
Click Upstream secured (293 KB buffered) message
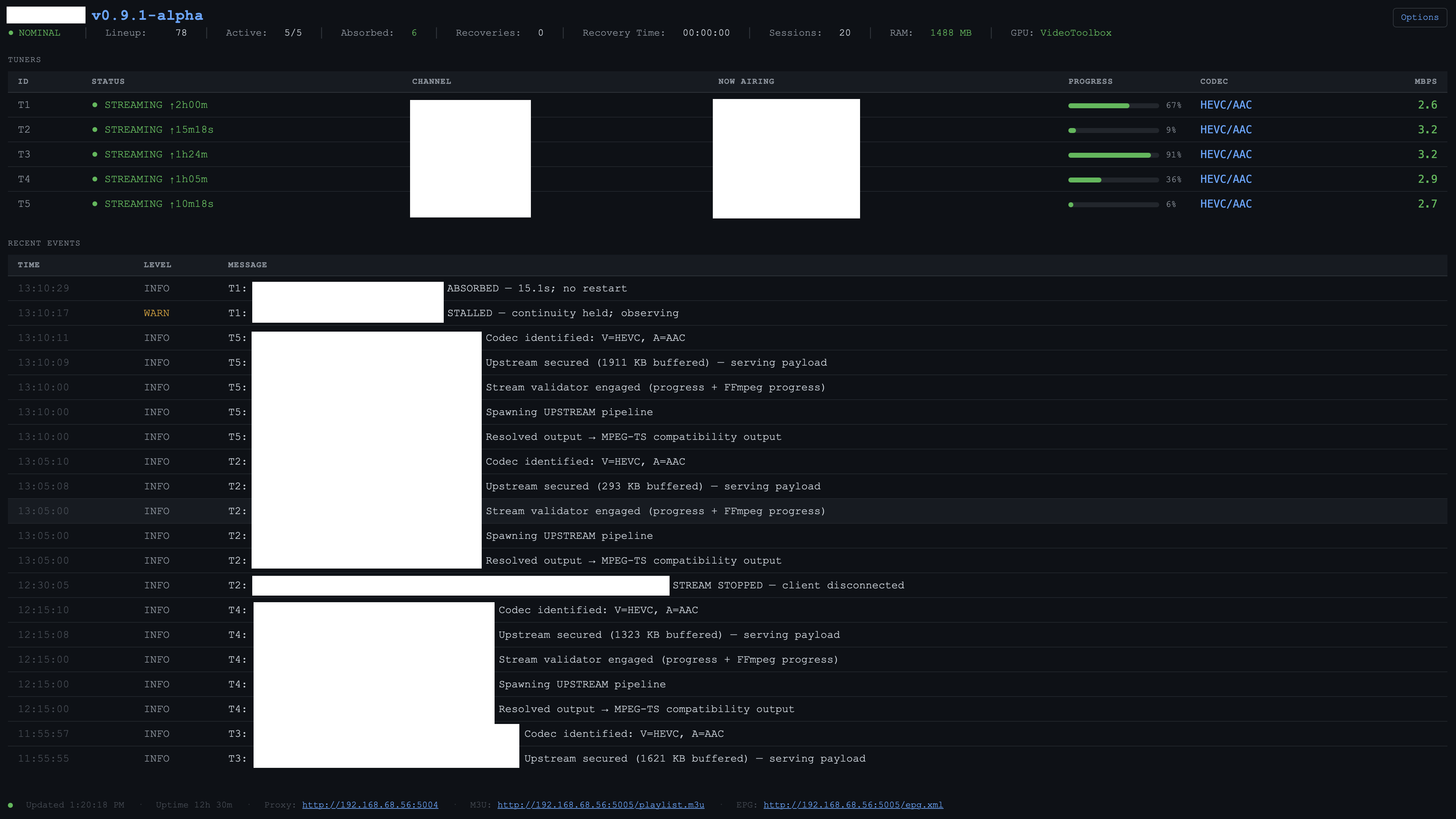pos(653,486)
